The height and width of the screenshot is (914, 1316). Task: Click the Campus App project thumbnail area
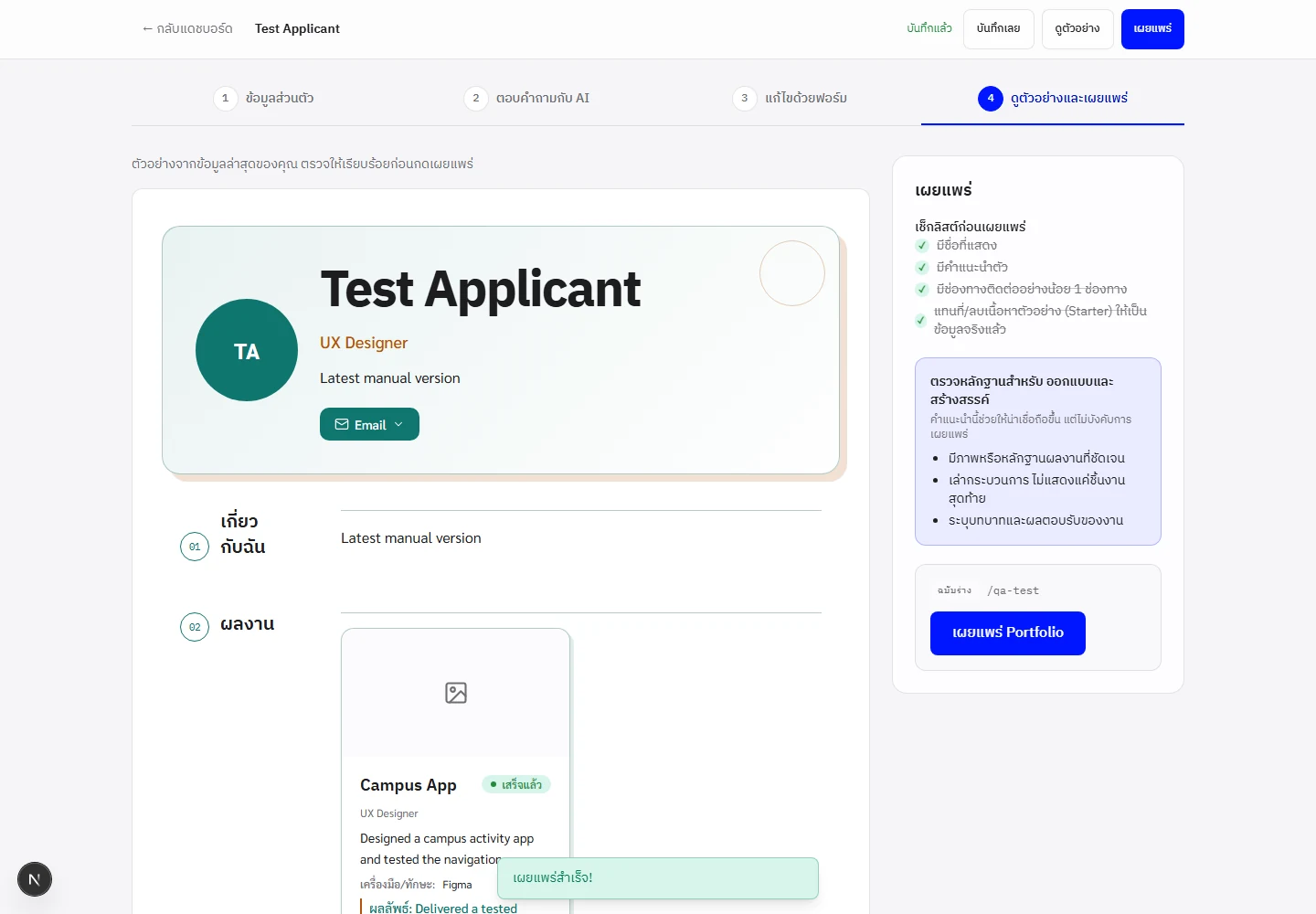tap(456, 693)
